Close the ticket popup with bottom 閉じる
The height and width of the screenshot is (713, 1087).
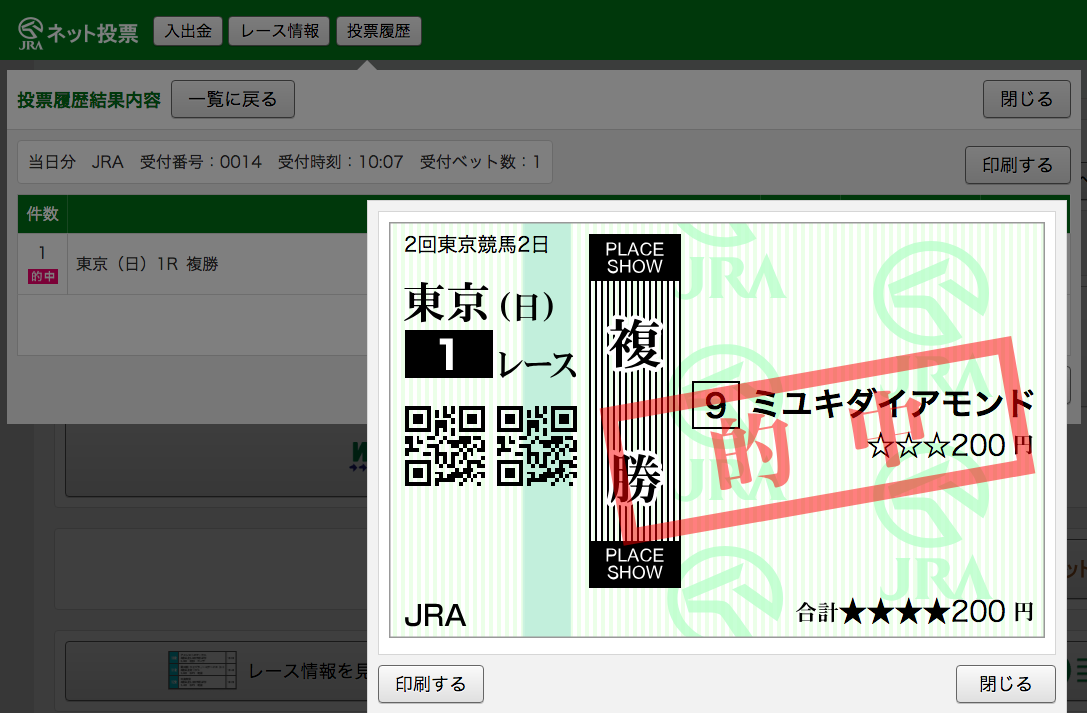tap(1006, 684)
